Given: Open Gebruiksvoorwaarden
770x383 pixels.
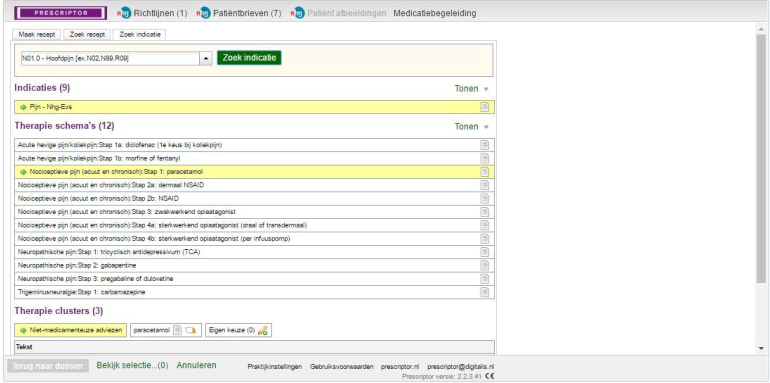Looking at the screenshot, I should [x=342, y=367].
